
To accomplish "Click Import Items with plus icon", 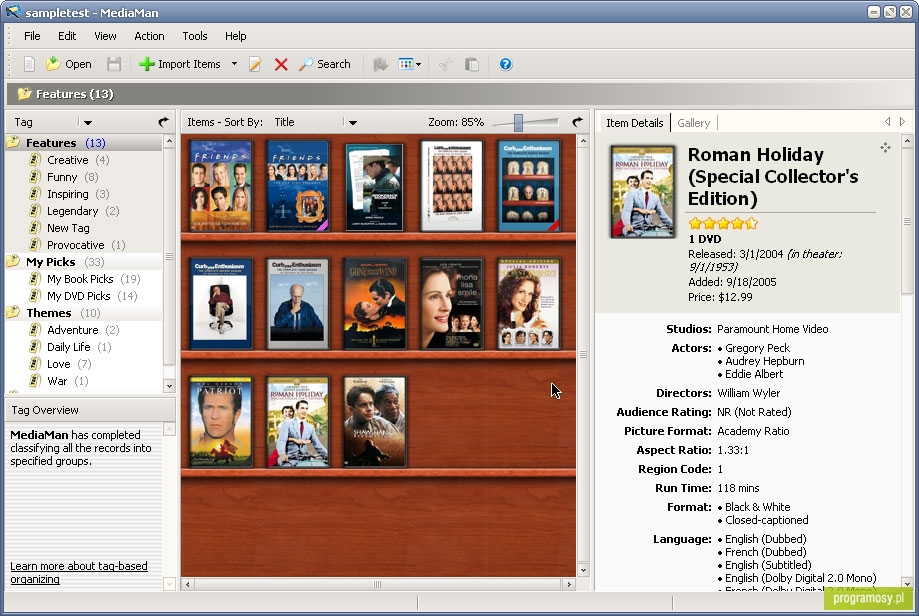I will (x=180, y=64).
